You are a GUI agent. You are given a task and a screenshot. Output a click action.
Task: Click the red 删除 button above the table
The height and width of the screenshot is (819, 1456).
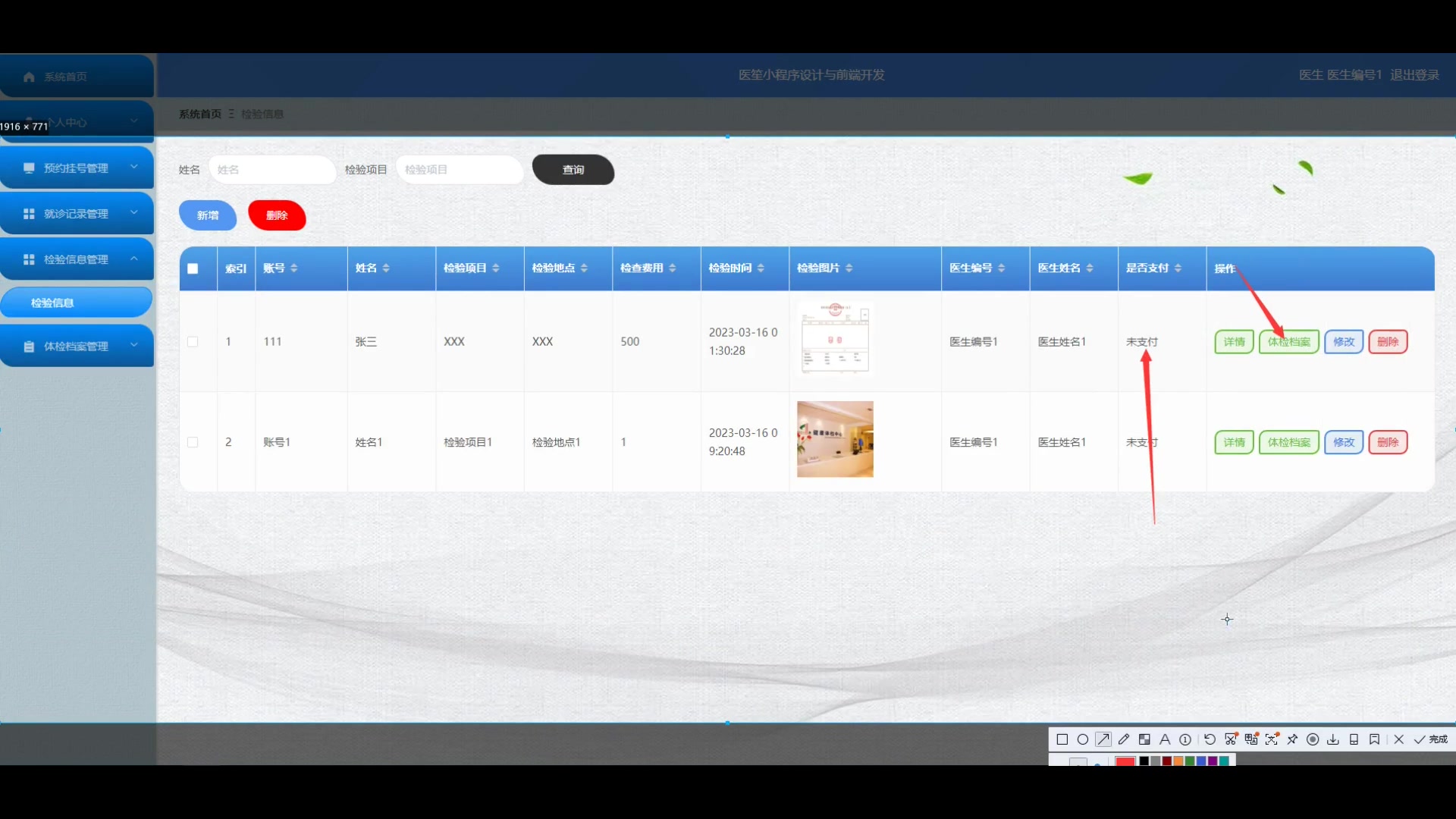(277, 216)
